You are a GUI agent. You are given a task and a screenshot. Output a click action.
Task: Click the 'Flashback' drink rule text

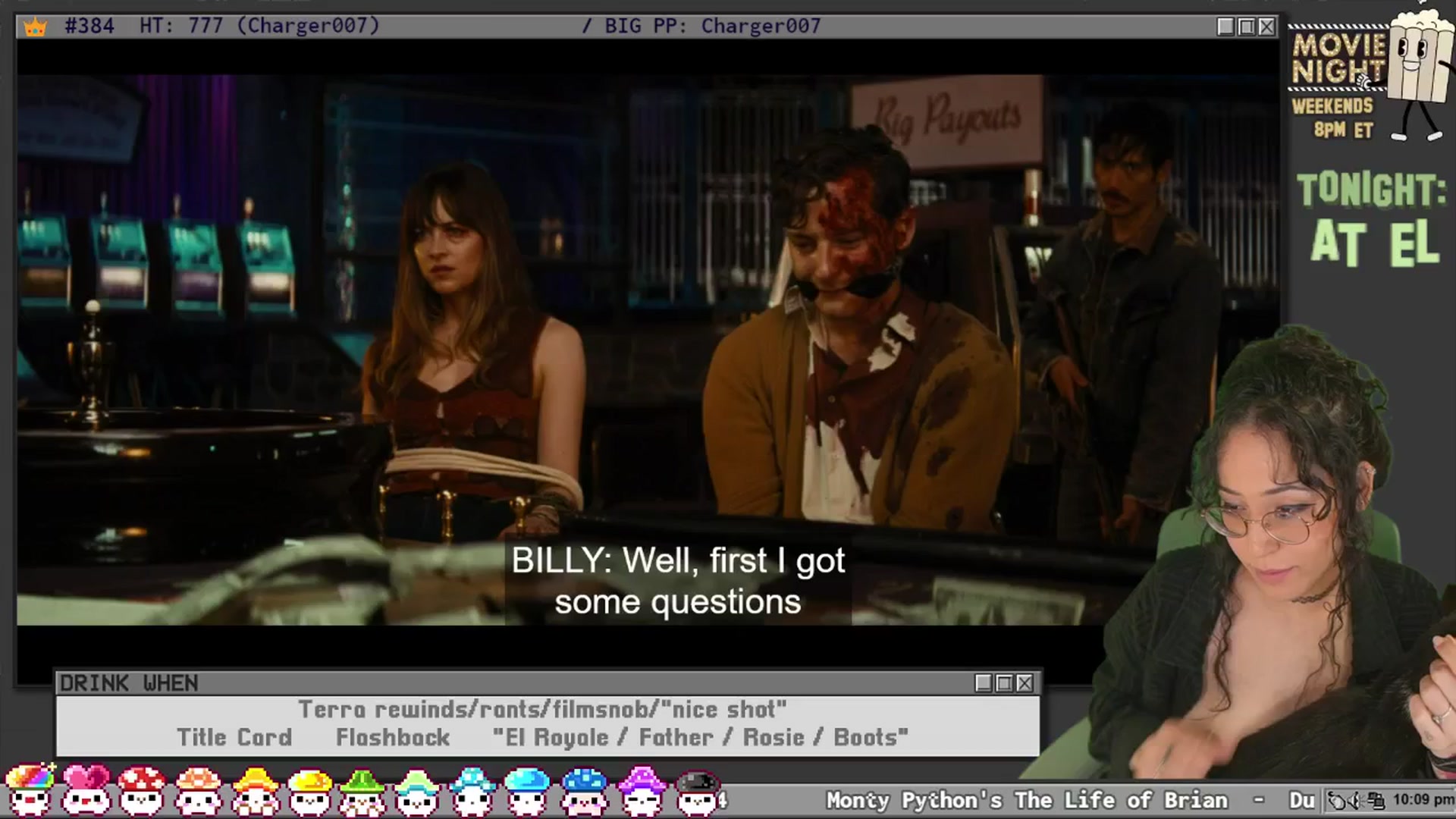[x=393, y=737]
